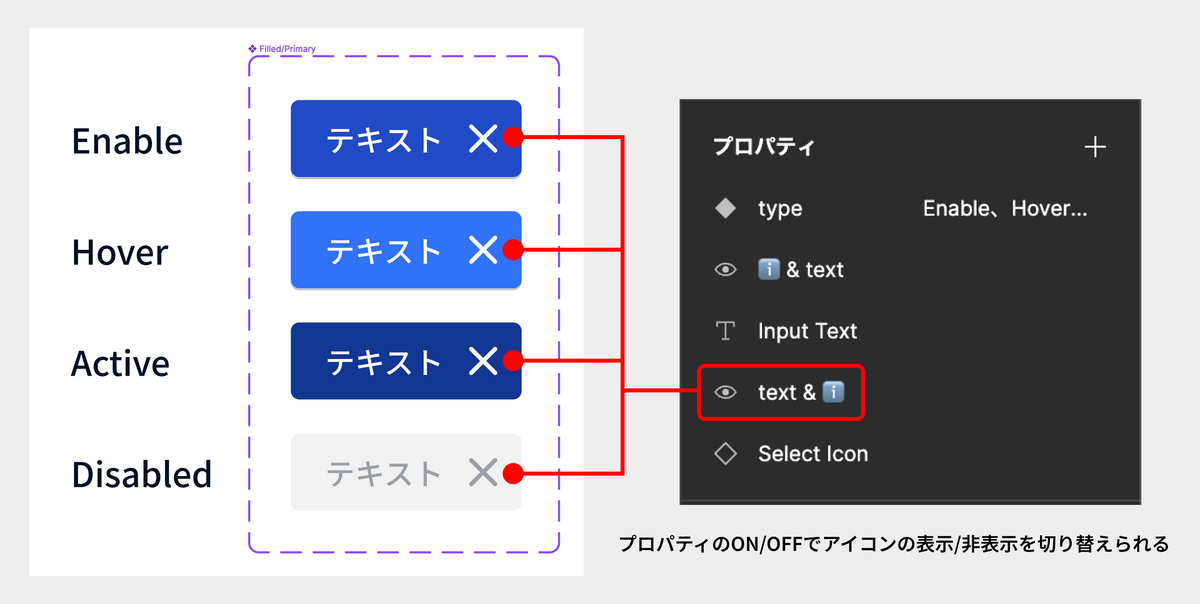The width and height of the screenshot is (1200, 604).
Task: Open the type variant property row
Action: (x=910, y=208)
